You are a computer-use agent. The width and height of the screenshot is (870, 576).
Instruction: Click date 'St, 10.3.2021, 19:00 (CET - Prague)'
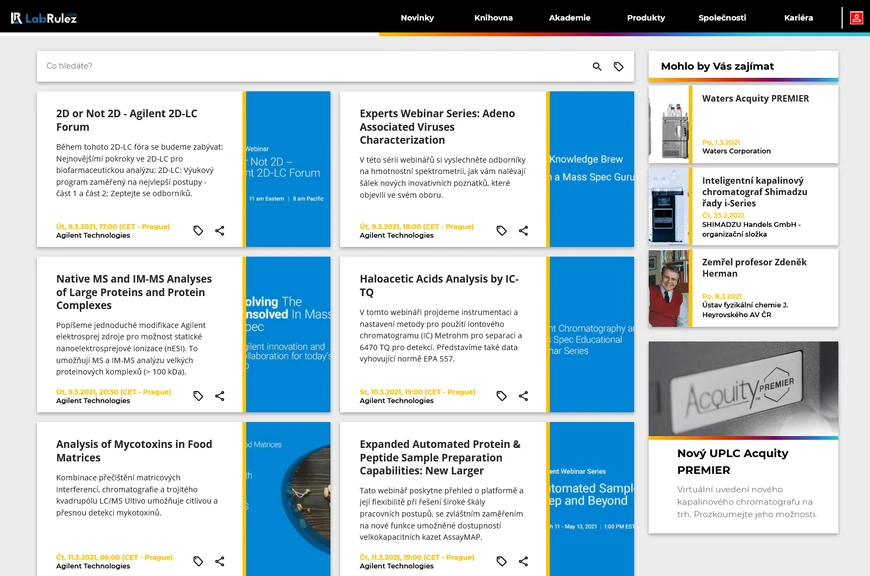(x=417, y=392)
